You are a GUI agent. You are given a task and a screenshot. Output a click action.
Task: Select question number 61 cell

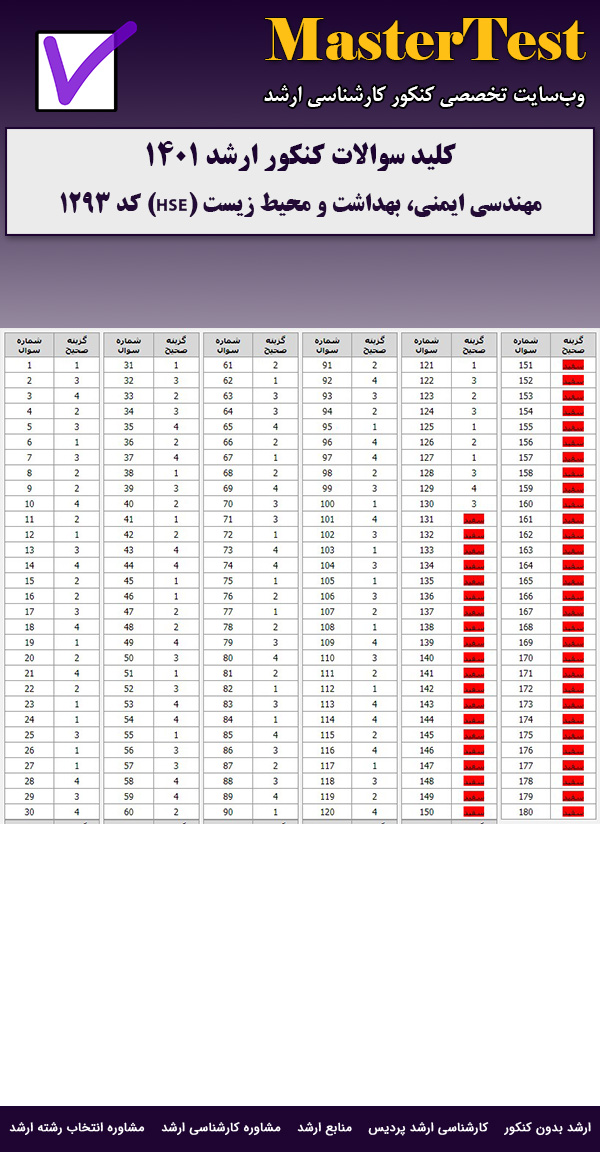(227, 365)
